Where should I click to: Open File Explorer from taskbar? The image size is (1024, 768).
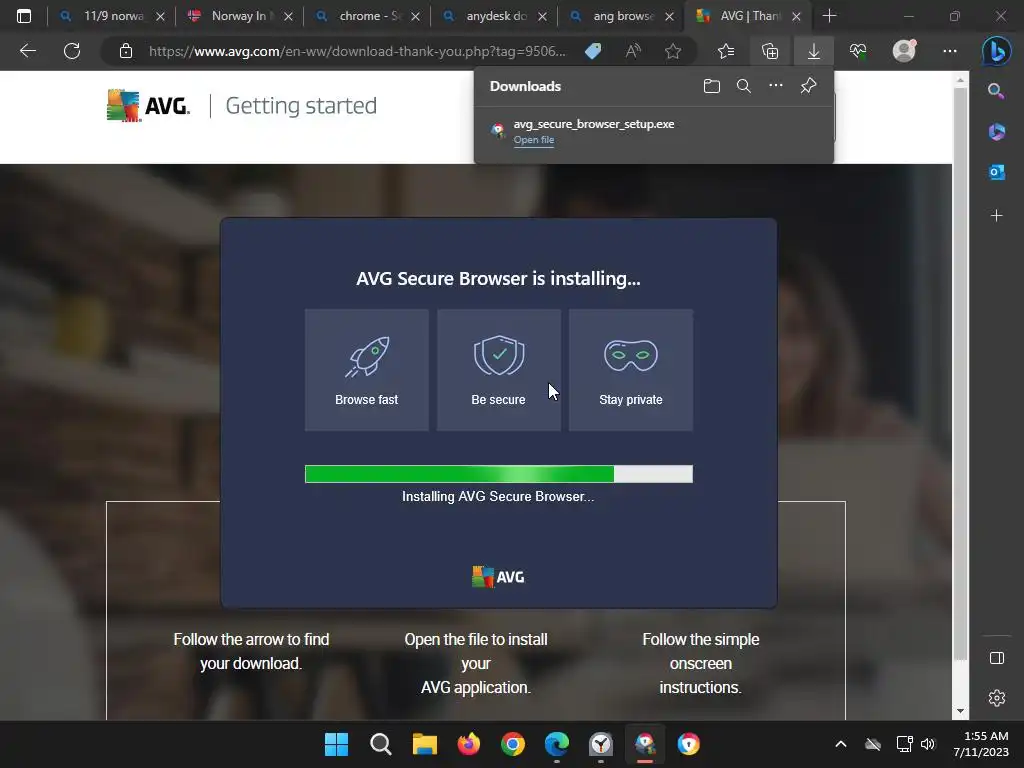pyautogui.click(x=424, y=744)
